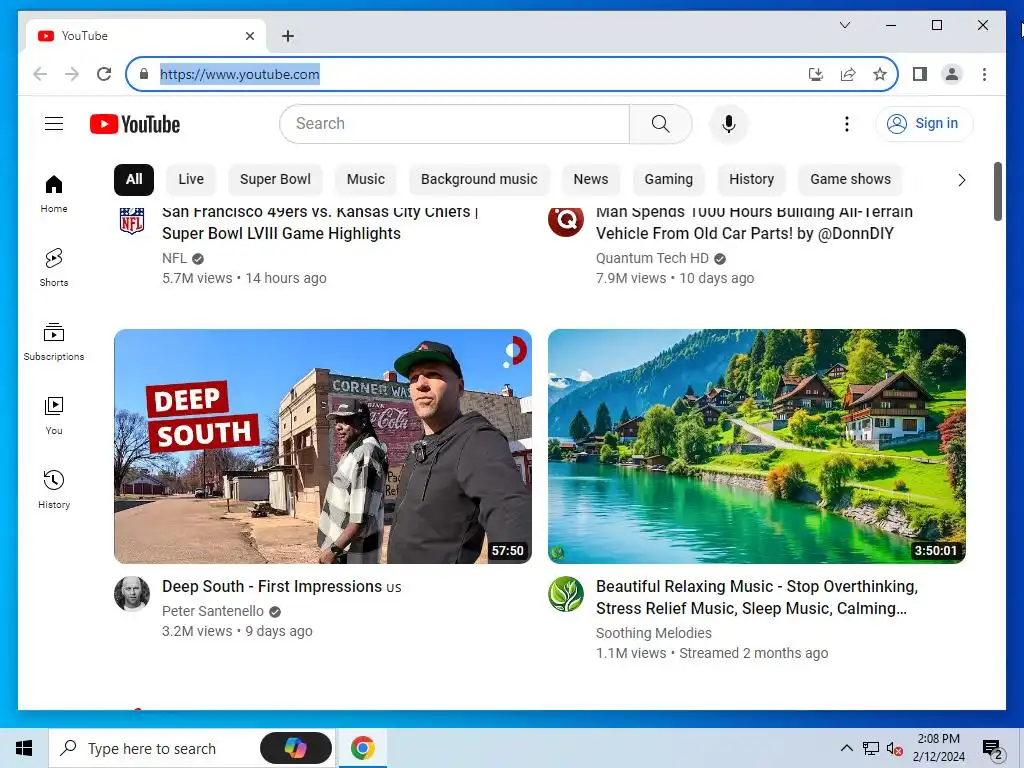Visit NFL channel name link
Viewport: 1024px width, 768px height.
pyautogui.click(x=174, y=259)
